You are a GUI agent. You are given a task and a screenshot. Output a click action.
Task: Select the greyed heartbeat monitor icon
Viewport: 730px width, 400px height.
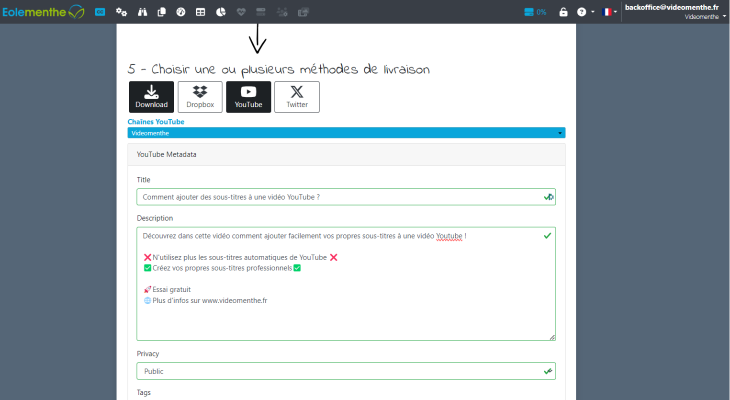click(x=241, y=12)
